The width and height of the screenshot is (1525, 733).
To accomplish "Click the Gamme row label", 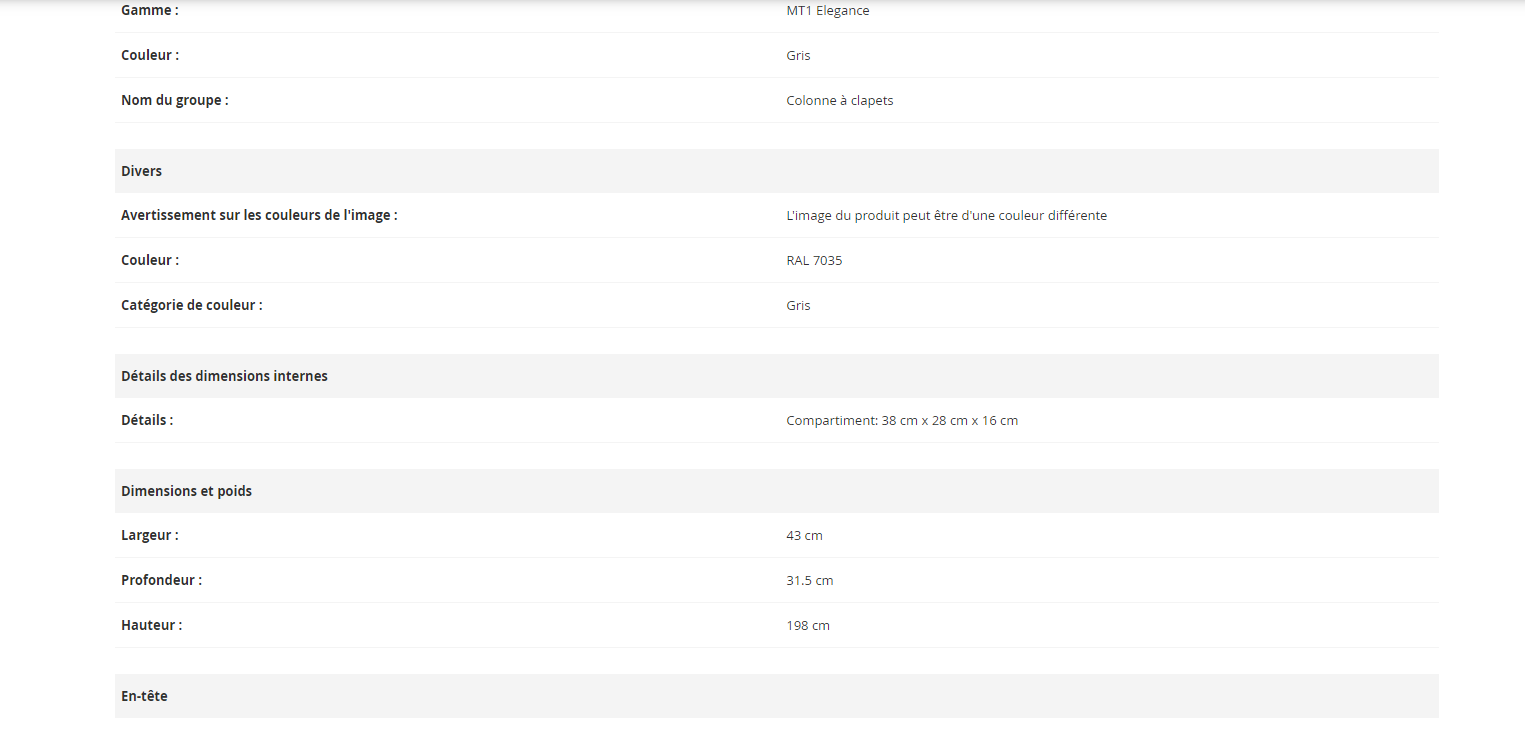I will coord(150,11).
